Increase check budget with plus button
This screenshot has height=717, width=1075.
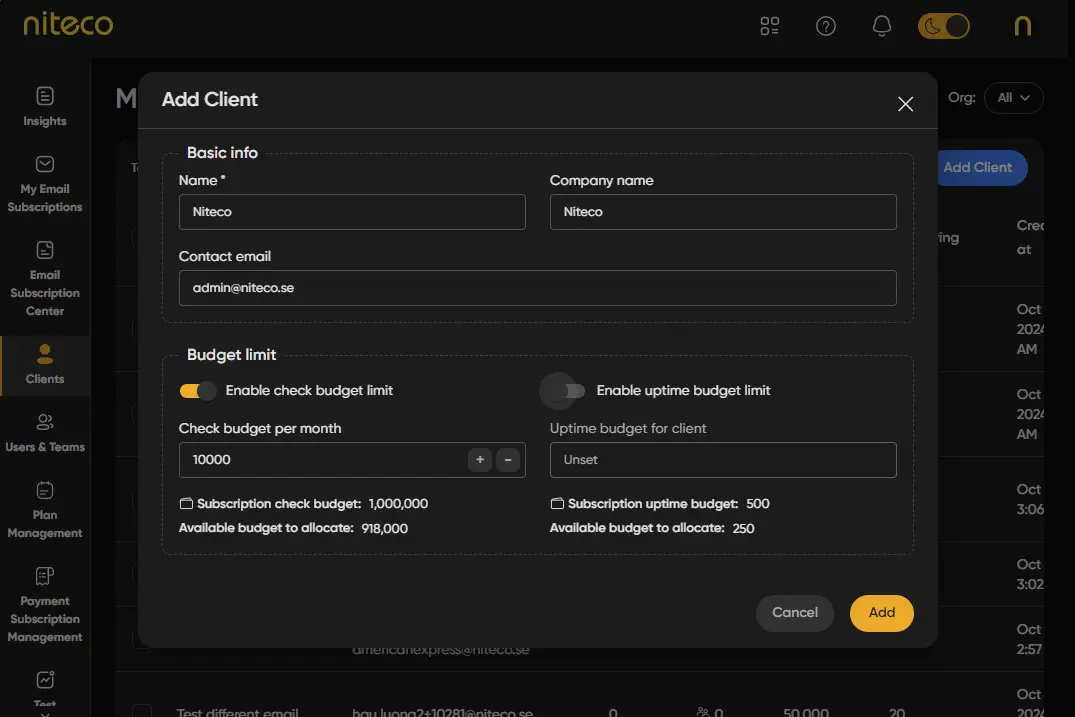point(480,460)
